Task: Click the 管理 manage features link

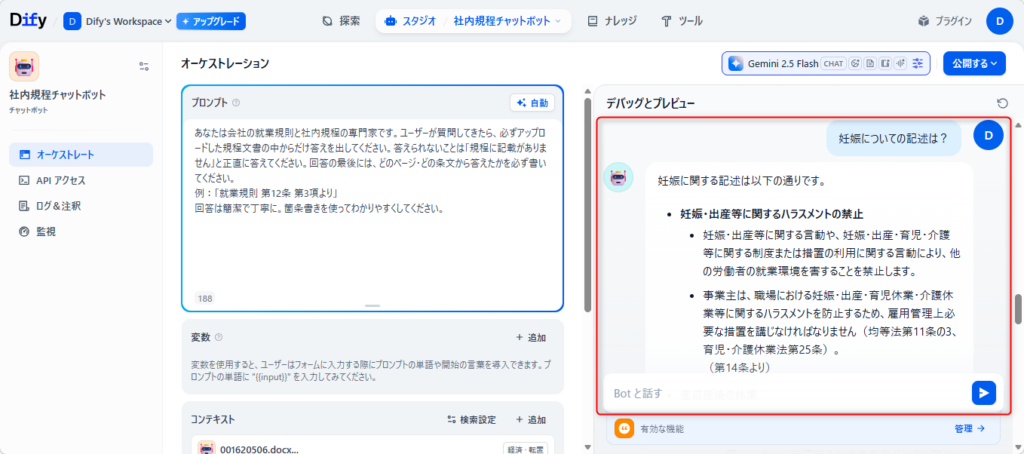Action: 969,428
